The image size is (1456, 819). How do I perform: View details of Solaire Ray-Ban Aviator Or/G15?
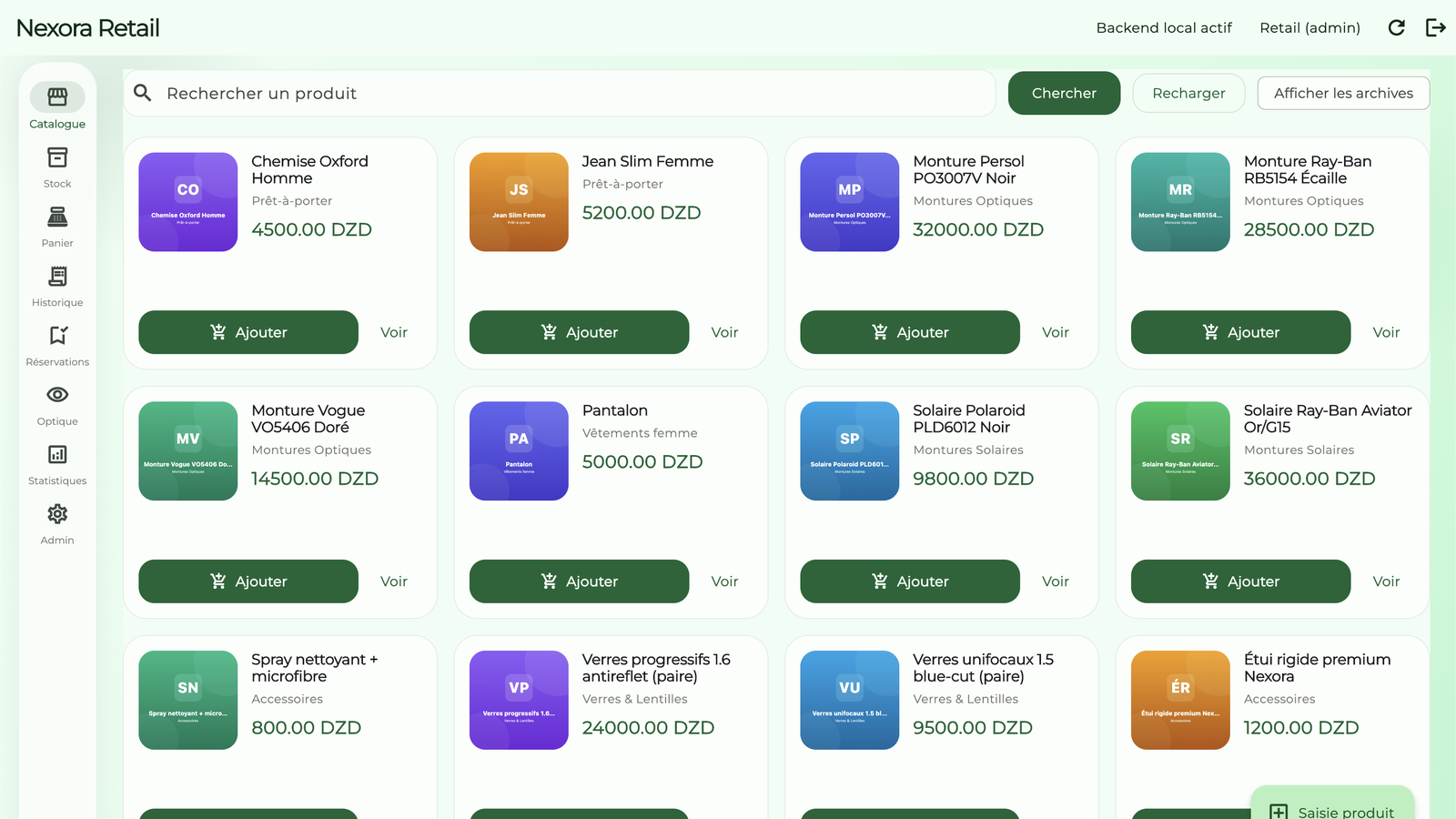click(1386, 581)
